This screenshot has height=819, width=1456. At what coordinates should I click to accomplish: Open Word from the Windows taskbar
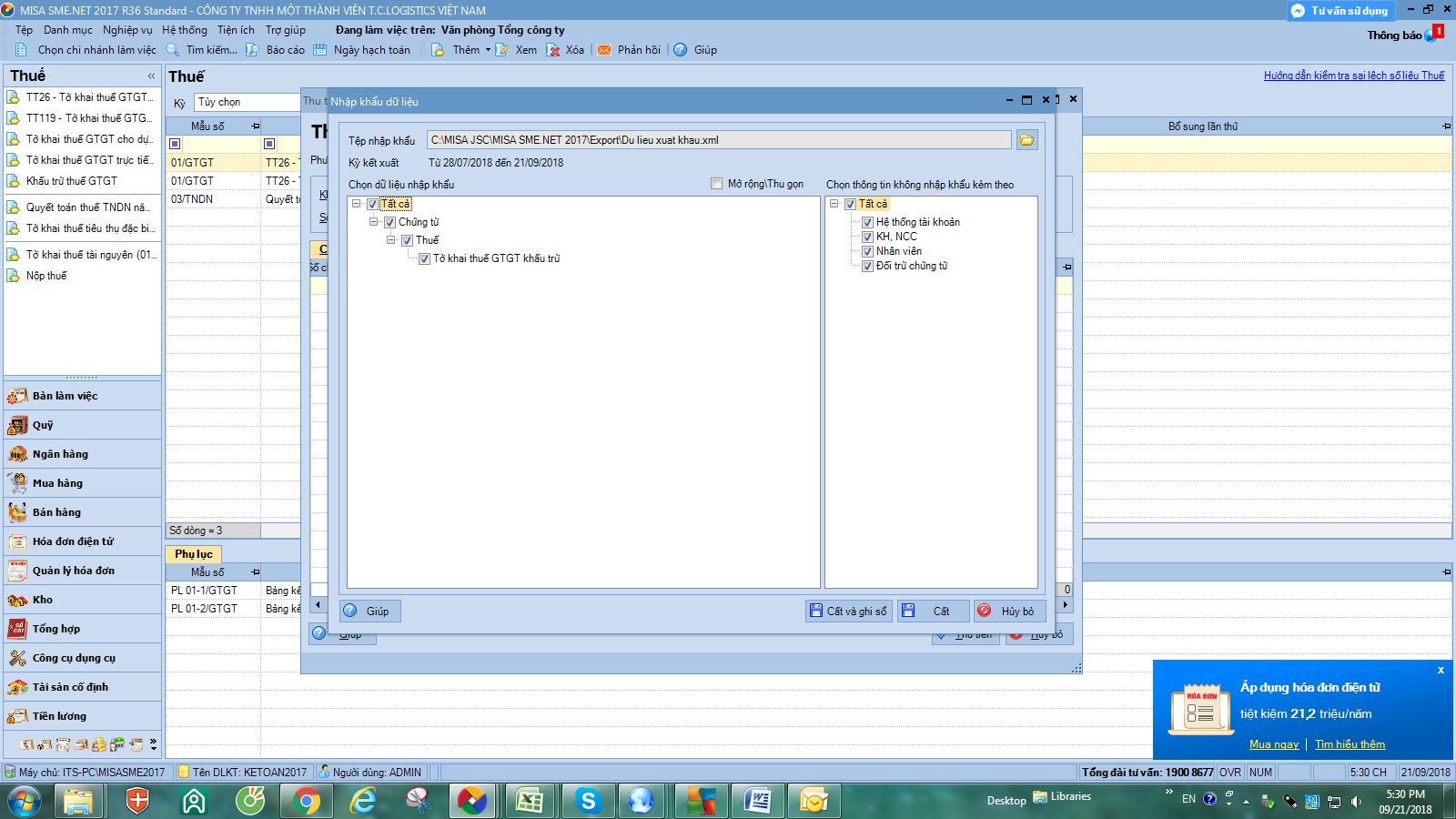pyautogui.click(x=756, y=801)
